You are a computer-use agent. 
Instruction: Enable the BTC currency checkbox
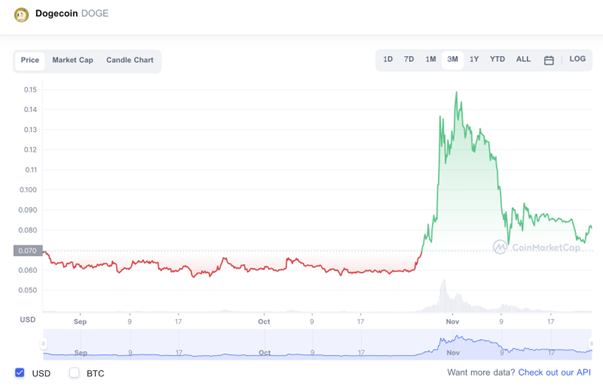(74, 372)
